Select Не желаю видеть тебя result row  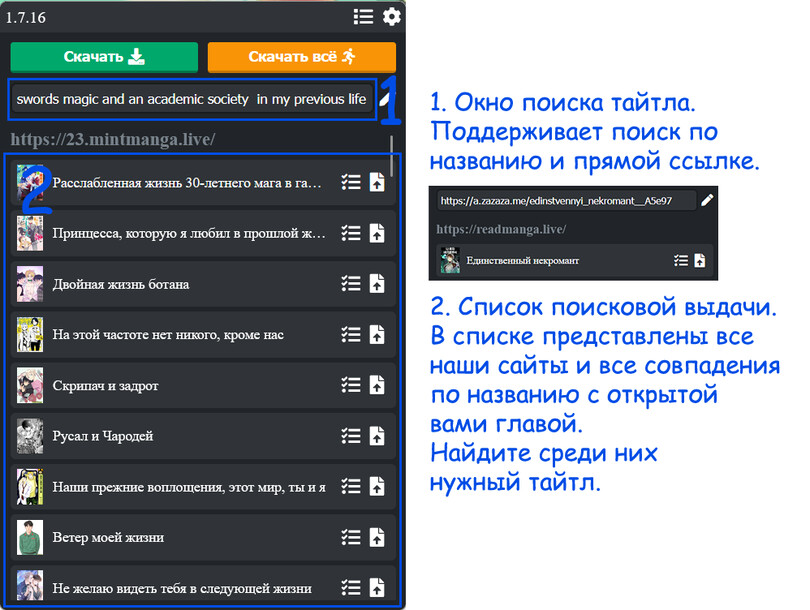[182, 588]
